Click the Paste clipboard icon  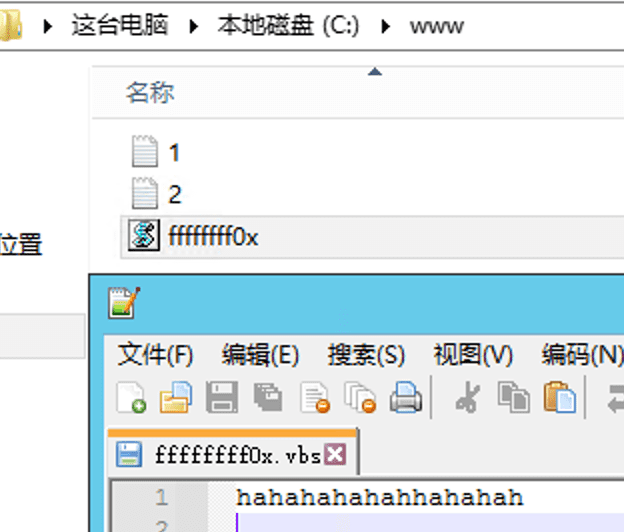tap(559, 397)
